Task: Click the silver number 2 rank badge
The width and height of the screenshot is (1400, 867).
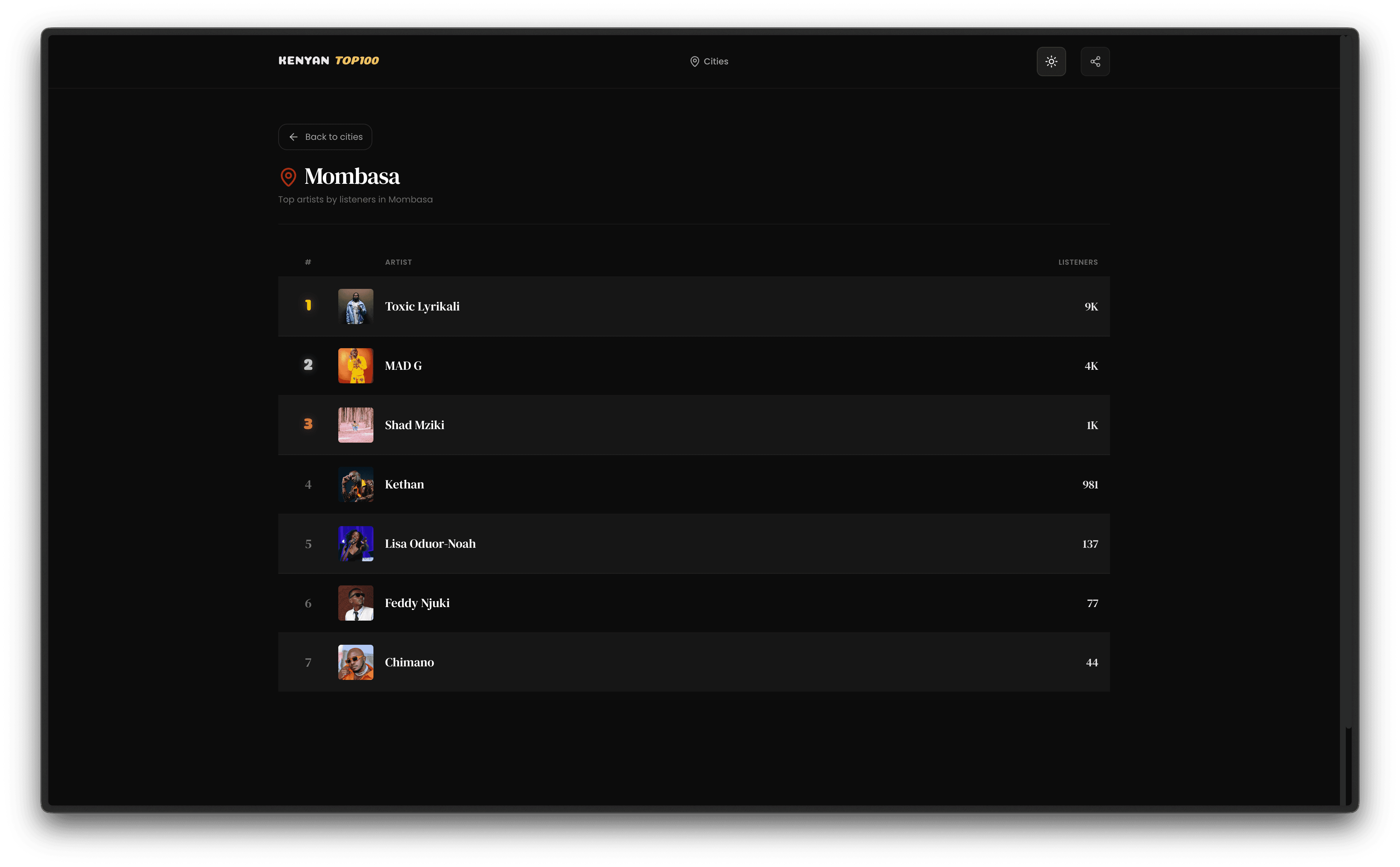Action: (x=308, y=365)
